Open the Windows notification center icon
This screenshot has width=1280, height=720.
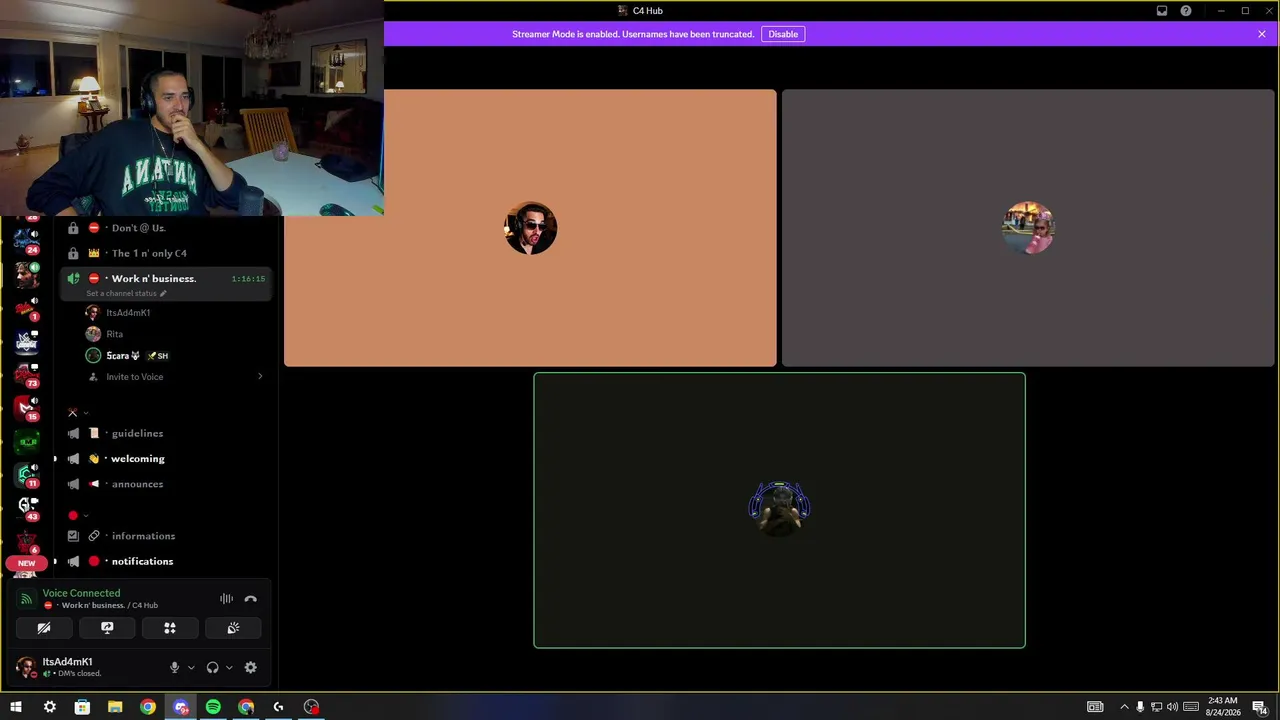1260,707
